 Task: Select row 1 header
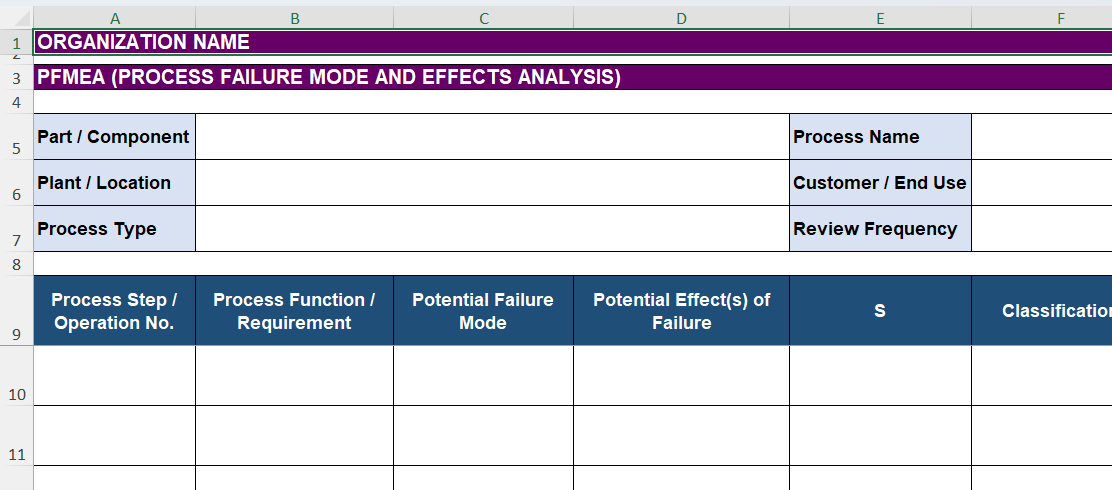(x=16, y=43)
